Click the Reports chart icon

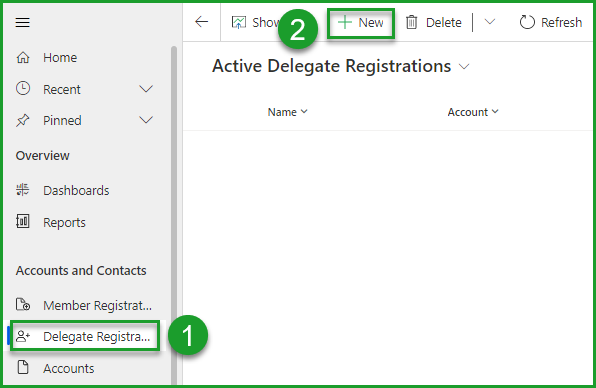[23, 221]
